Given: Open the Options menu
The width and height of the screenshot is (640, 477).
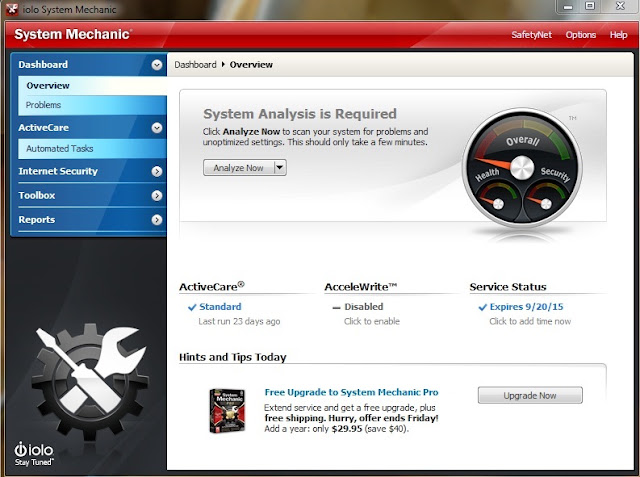Looking at the screenshot, I should pyautogui.click(x=580, y=35).
